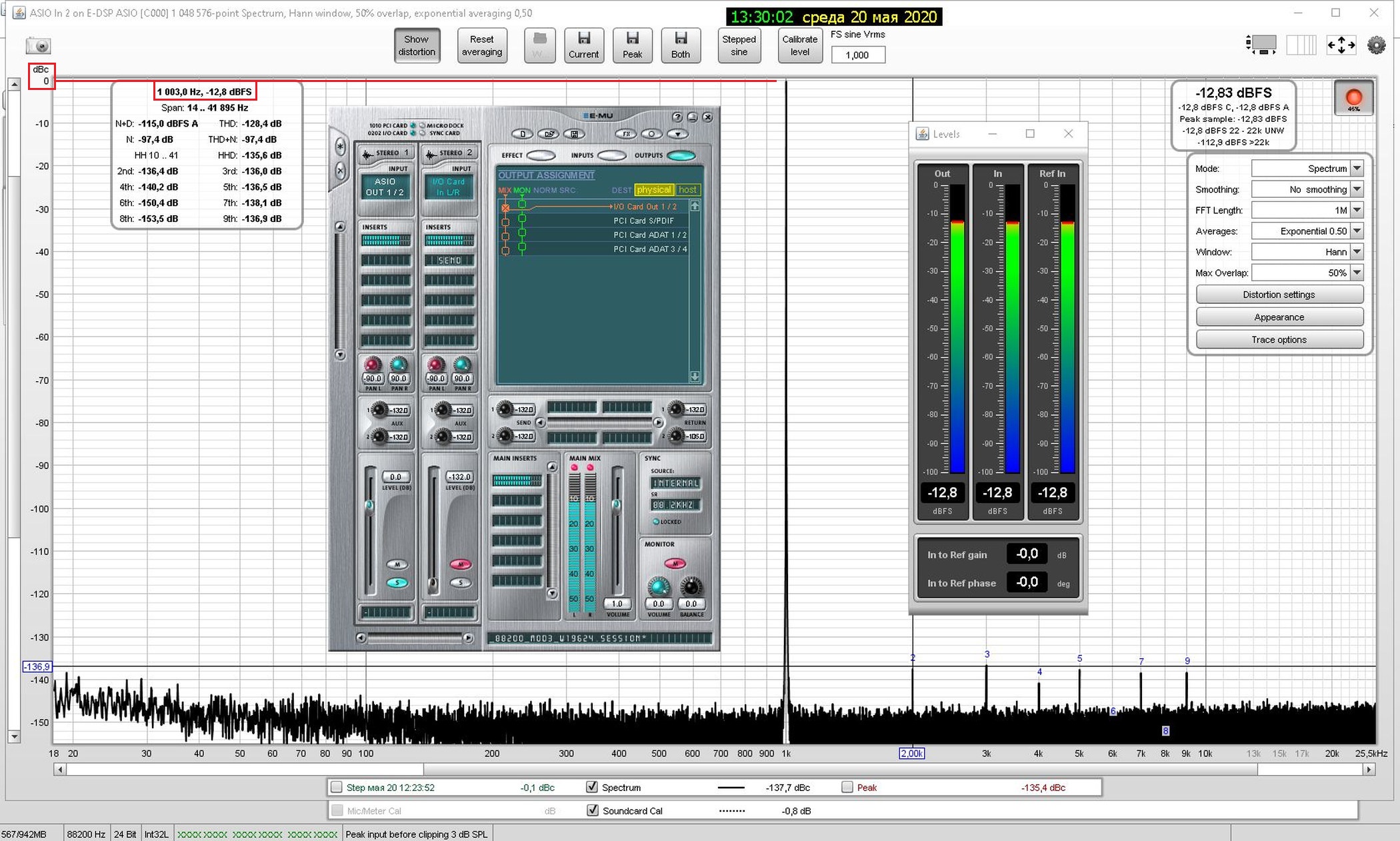Click the Stereo 1 strip waveform icon
The width and height of the screenshot is (1400, 841).
point(367,155)
